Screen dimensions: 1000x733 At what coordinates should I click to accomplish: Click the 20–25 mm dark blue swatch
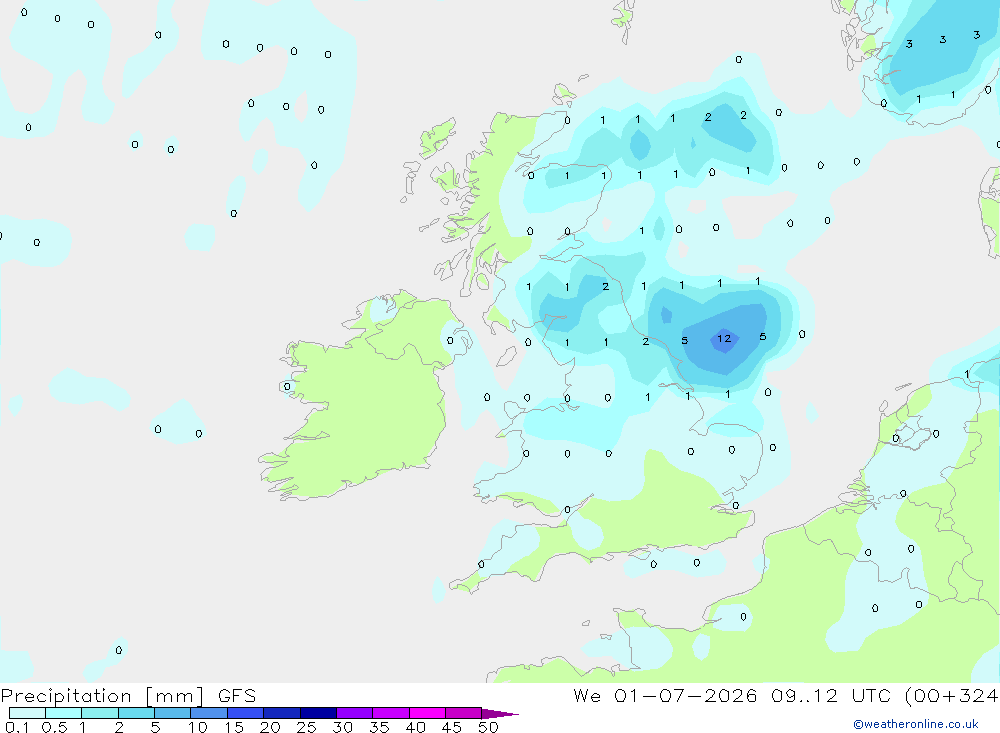coord(281,713)
